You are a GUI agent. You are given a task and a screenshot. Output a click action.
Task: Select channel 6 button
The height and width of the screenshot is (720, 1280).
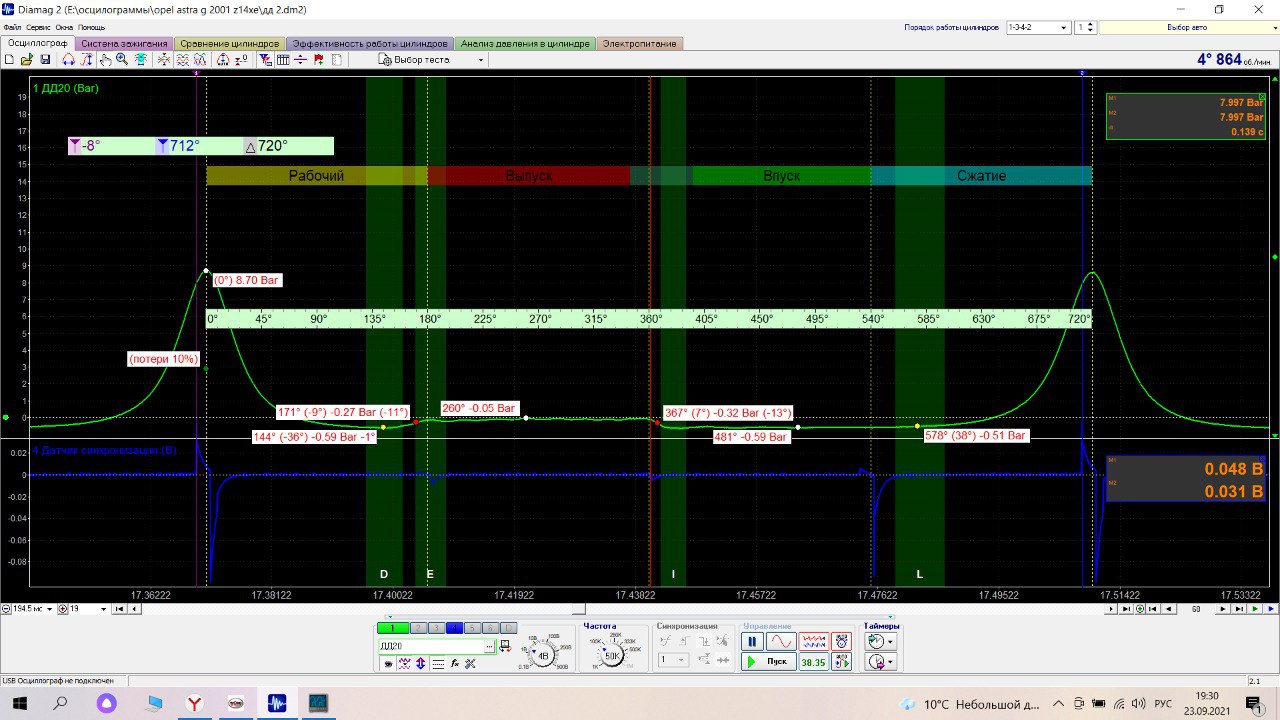490,628
